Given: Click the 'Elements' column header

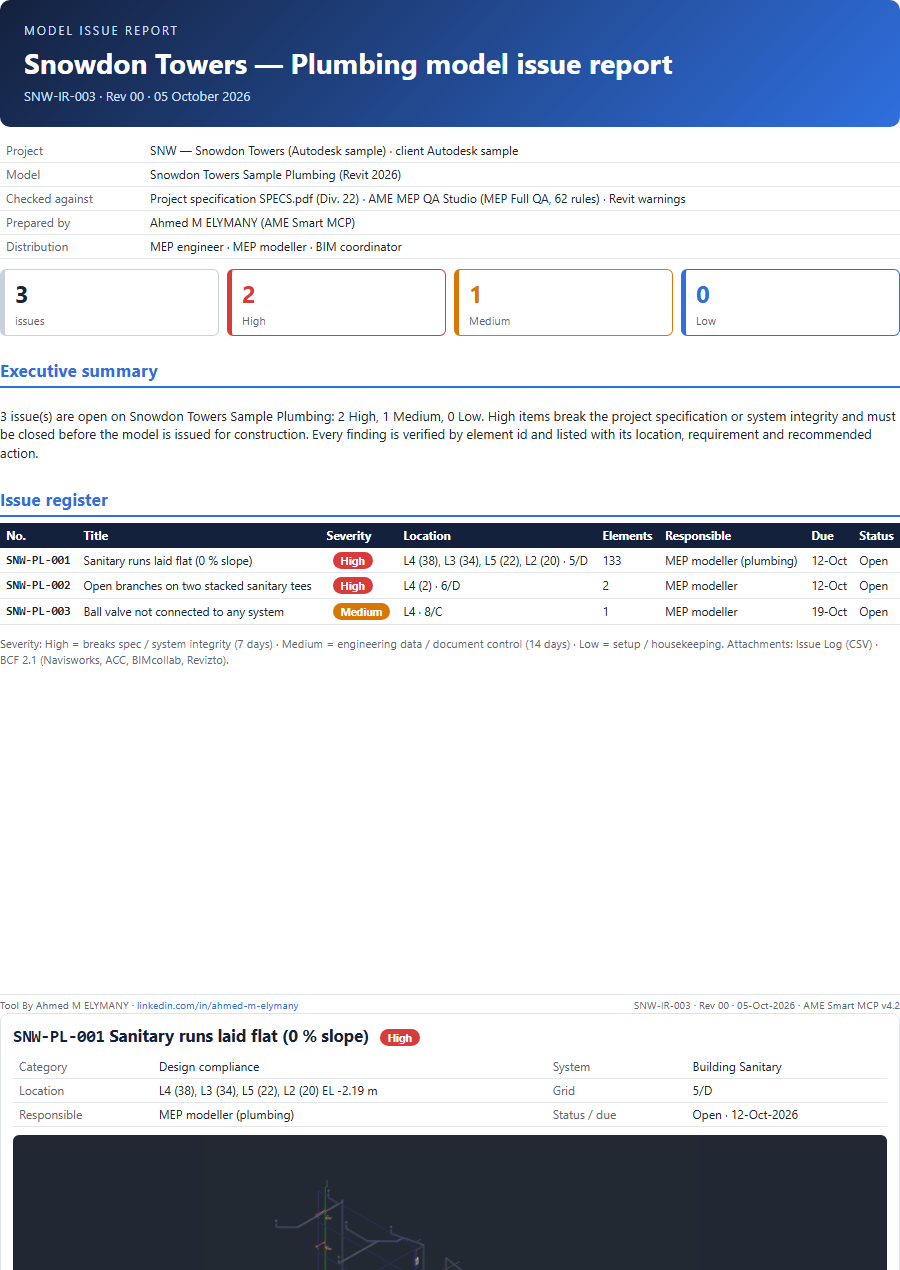Looking at the screenshot, I should (627, 536).
